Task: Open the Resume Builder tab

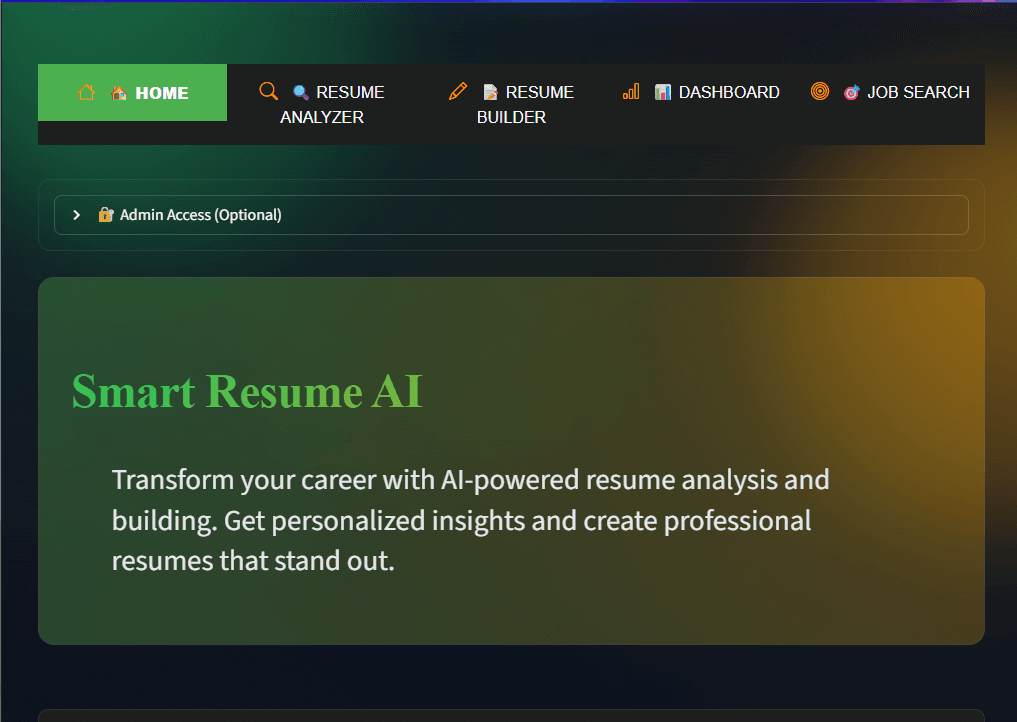Action: [x=511, y=104]
